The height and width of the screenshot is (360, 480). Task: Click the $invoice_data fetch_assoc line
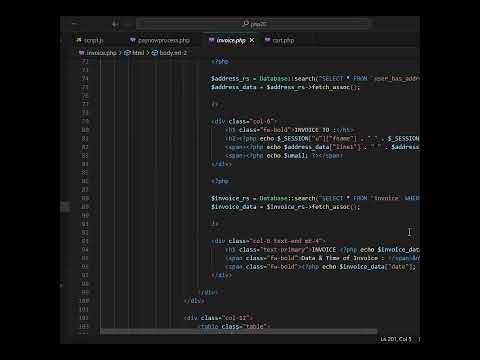point(285,207)
